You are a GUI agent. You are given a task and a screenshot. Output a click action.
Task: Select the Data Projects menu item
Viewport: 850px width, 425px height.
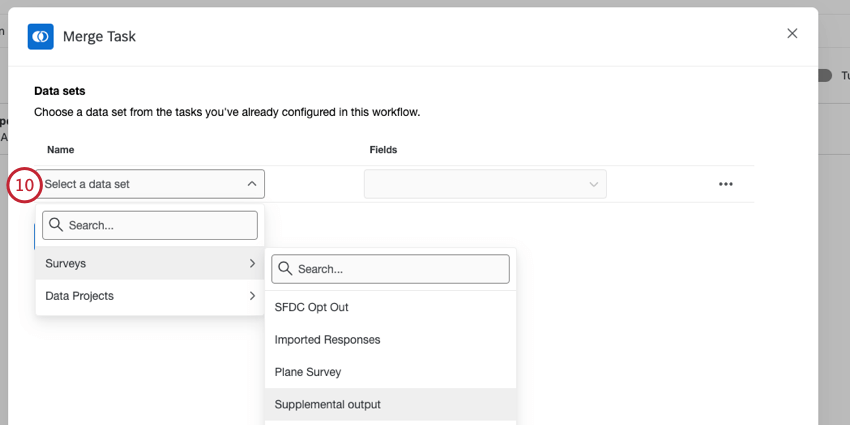pos(80,296)
